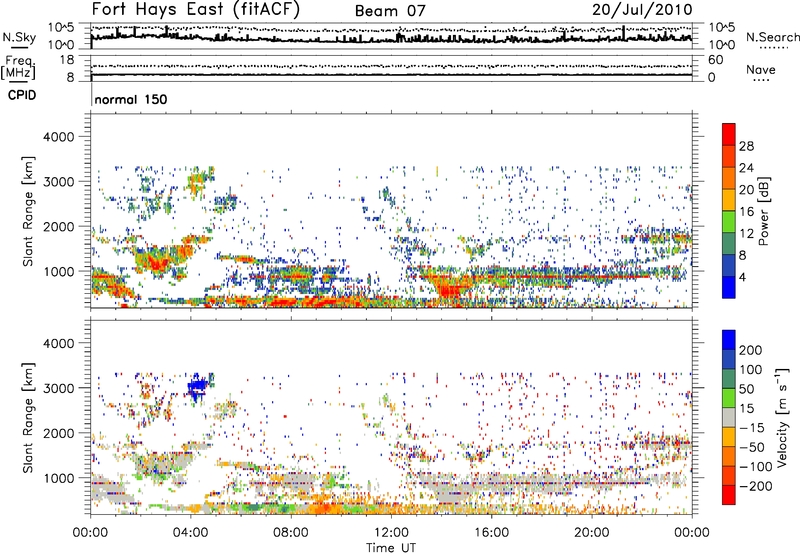Click the '-15' velocity colorbar label
This screenshot has height=554, width=800.
click(x=752, y=428)
